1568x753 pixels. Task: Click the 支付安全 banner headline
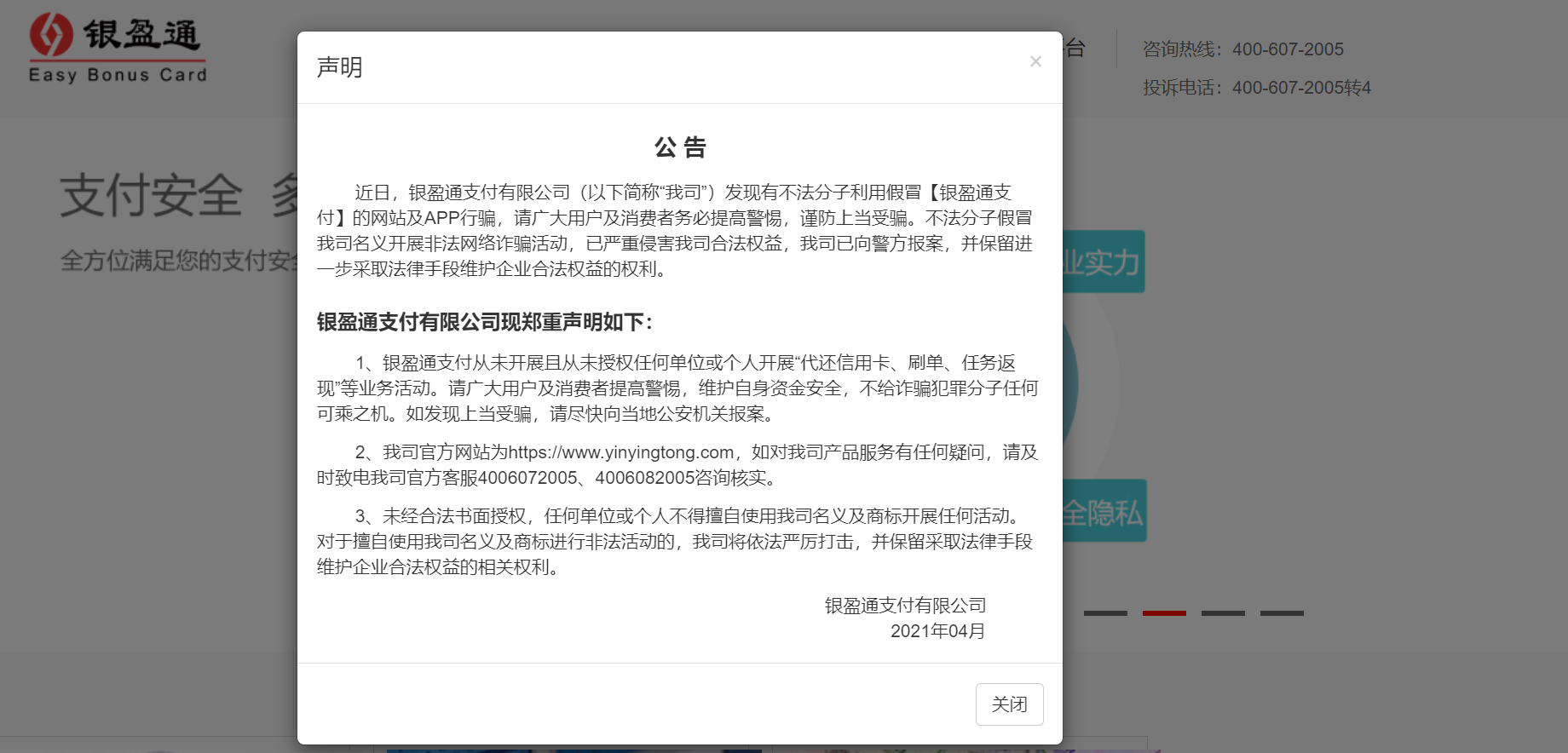click(152, 195)
